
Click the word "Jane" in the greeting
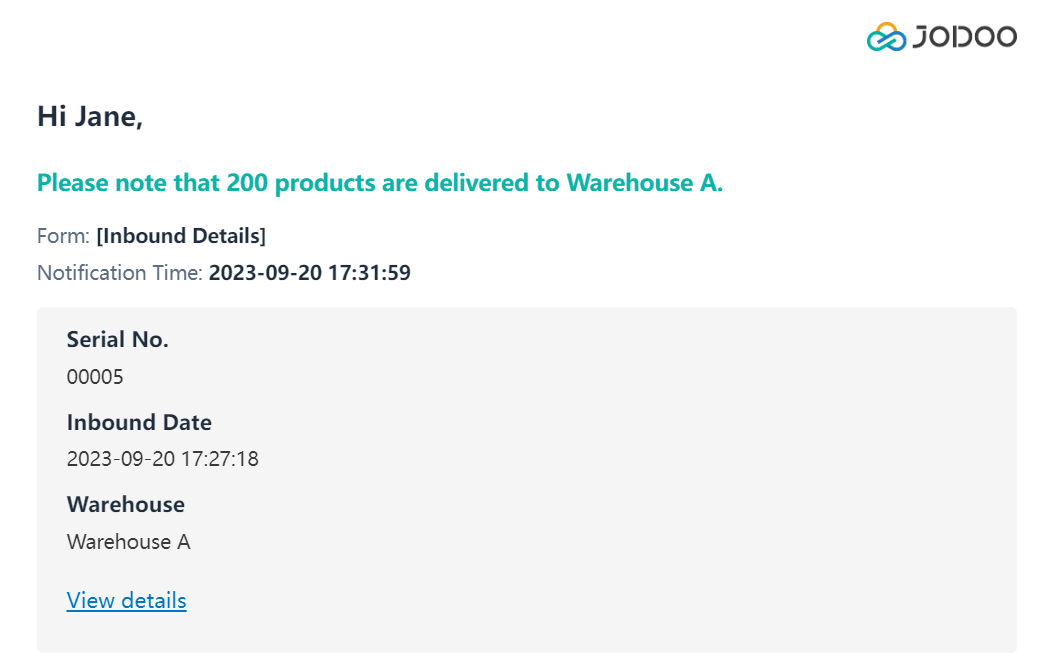[x=109, y=116]
